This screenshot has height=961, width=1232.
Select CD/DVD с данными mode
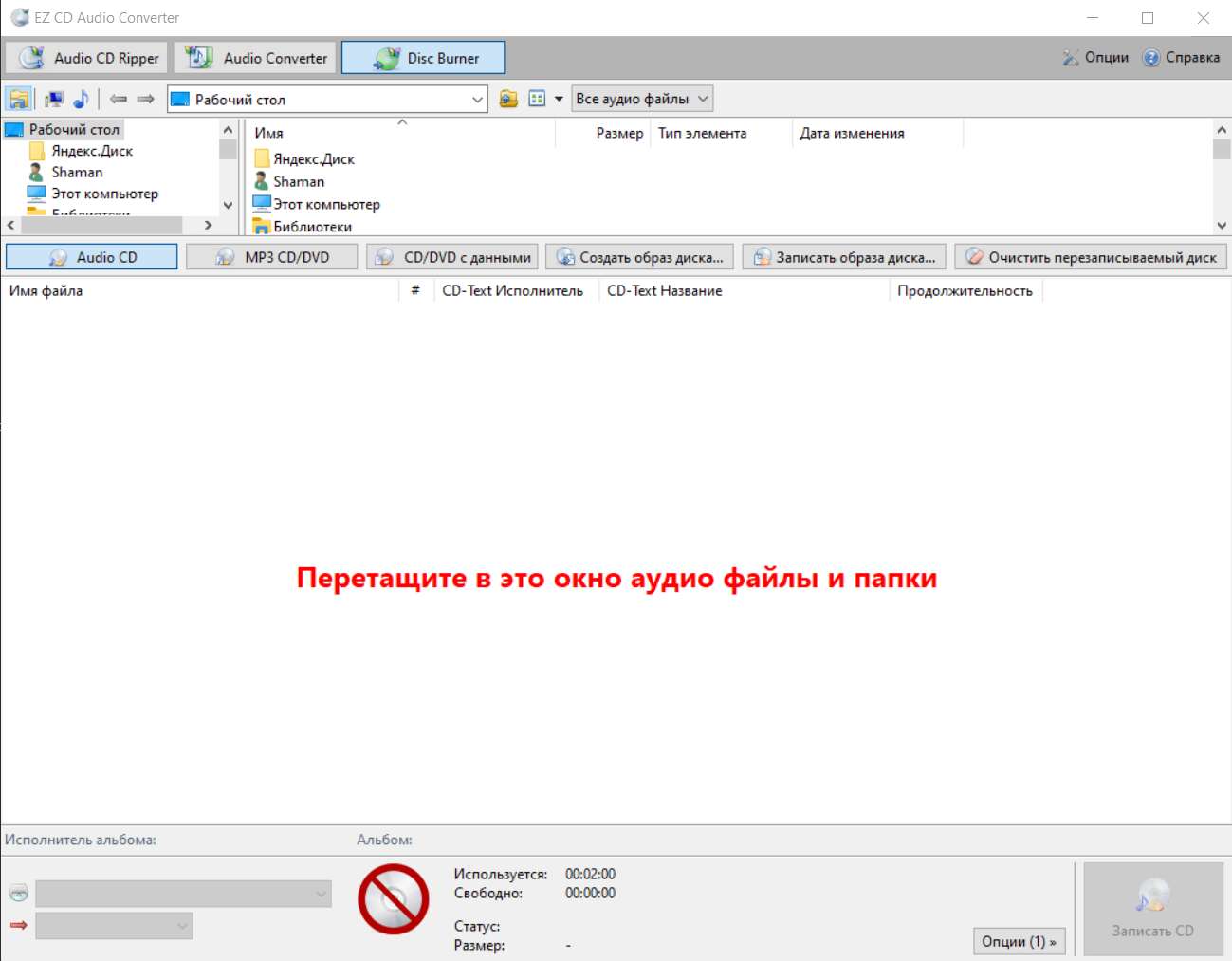point(452,257)
